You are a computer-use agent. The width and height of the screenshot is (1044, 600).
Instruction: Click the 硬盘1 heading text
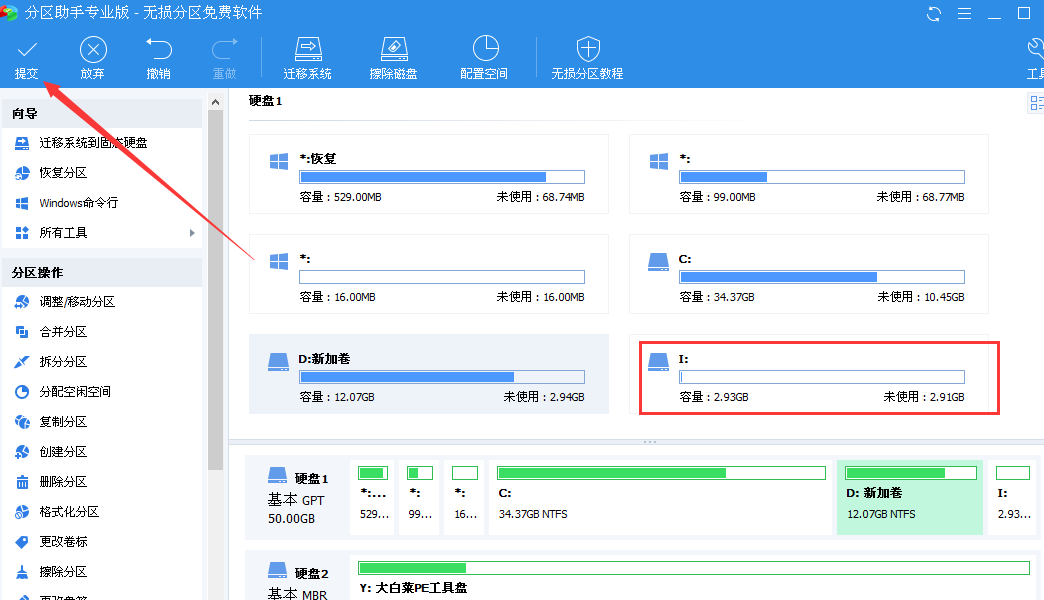pyautogui.click(x=266, y=101)
